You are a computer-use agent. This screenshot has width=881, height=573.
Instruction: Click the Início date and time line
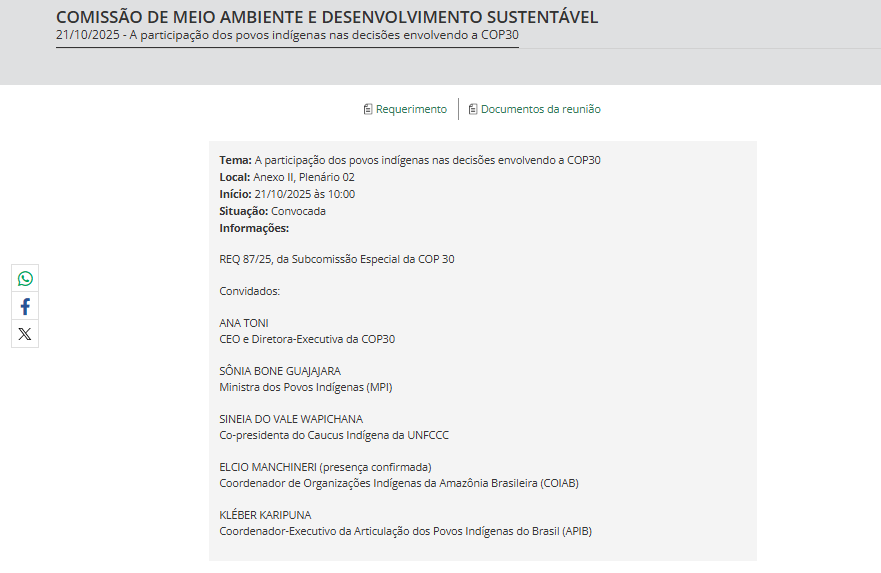click(287, 194)
